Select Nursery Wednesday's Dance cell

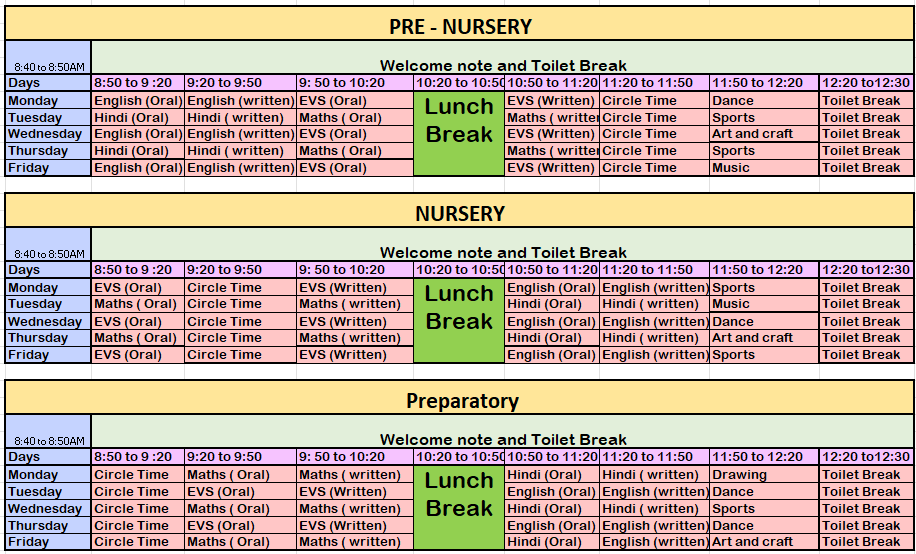(763, 322)
